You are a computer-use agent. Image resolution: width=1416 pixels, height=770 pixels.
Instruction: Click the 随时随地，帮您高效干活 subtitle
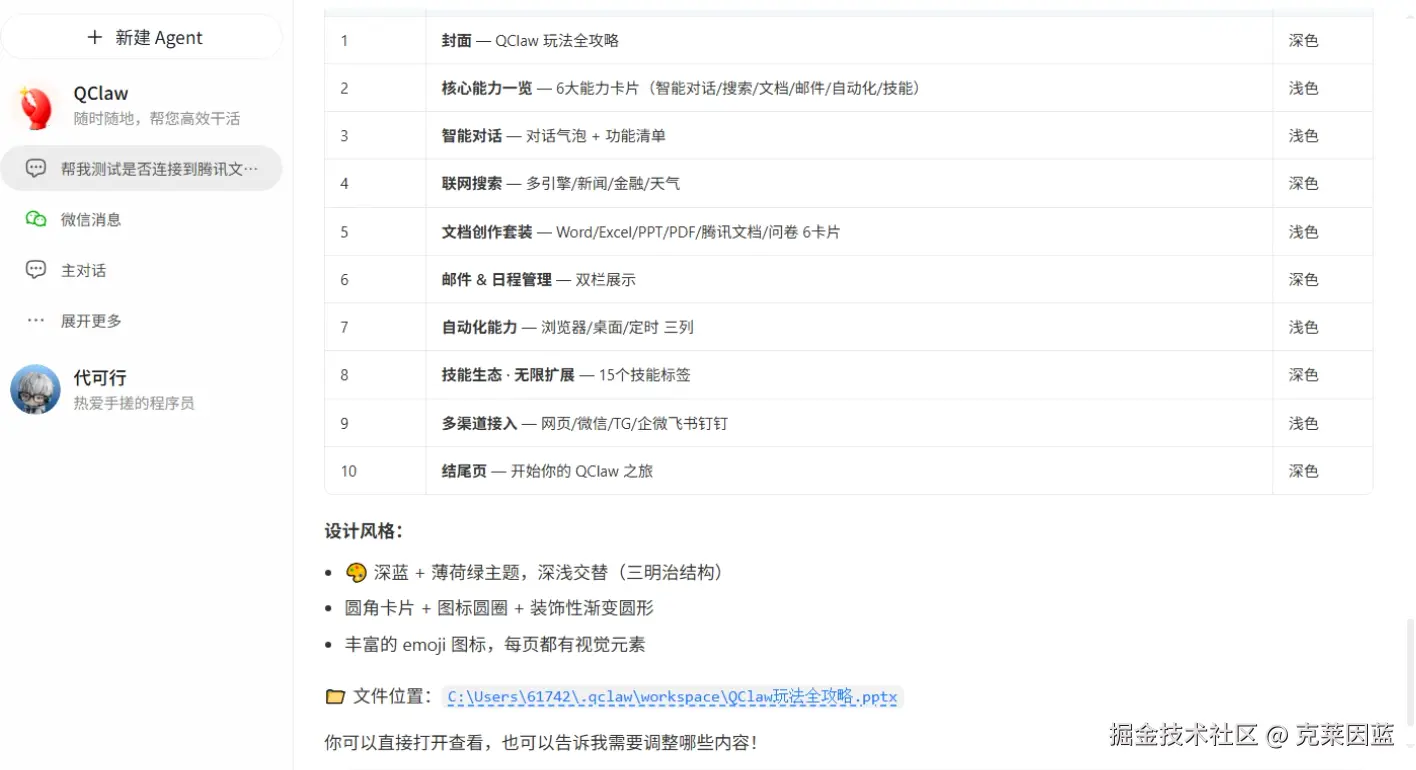157,118
